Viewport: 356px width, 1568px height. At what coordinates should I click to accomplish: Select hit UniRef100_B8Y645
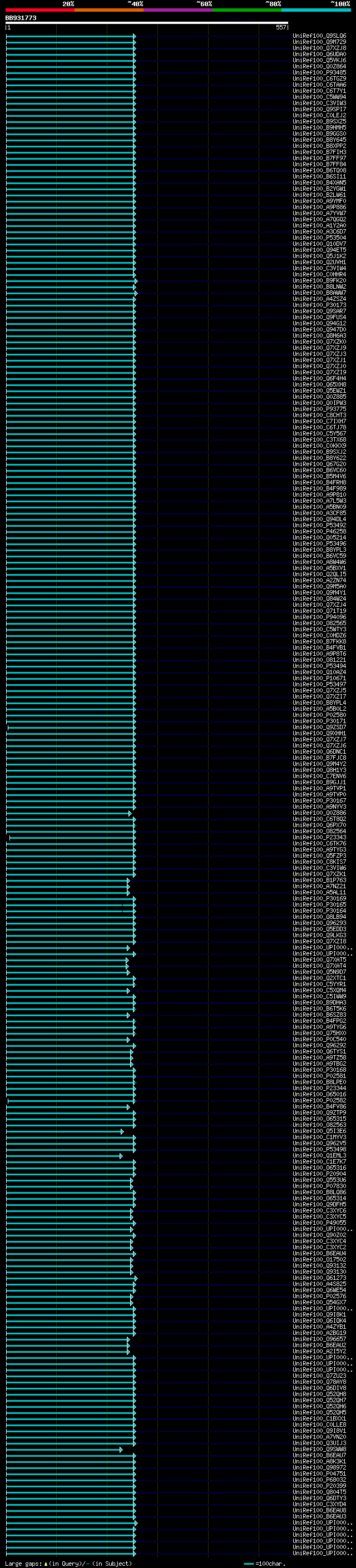coord(319,140)
